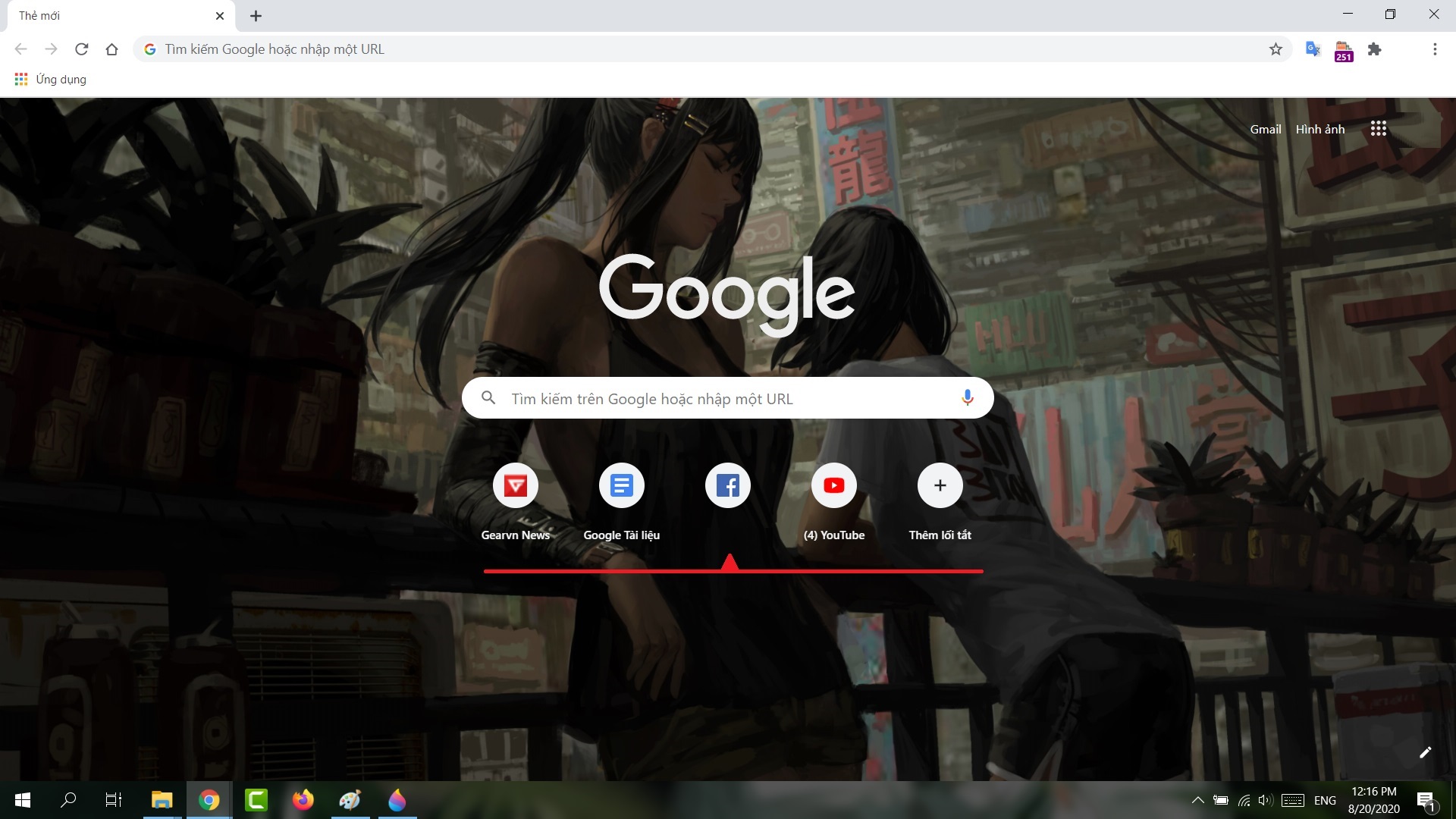Show hidden system tray icons
This screenshot has width=1456, height=819.
(1197, 800)
